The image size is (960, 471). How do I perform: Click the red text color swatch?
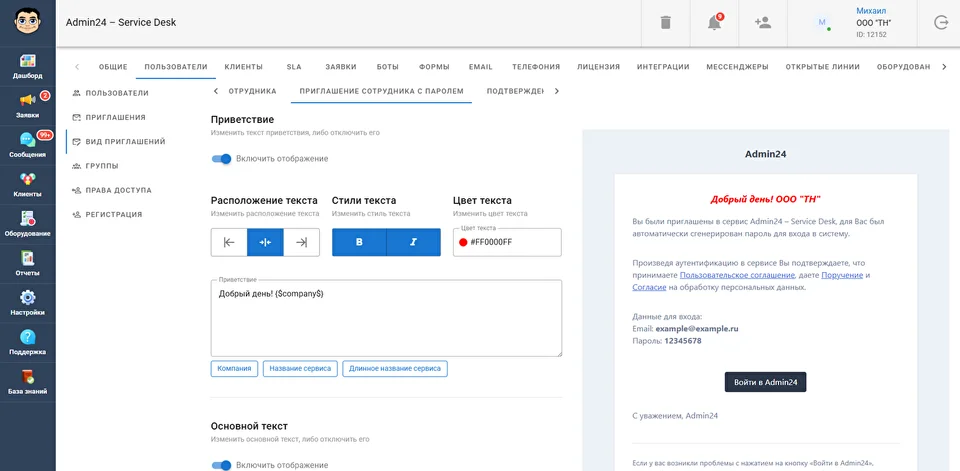pyautogui.click(x=463, y=242)
